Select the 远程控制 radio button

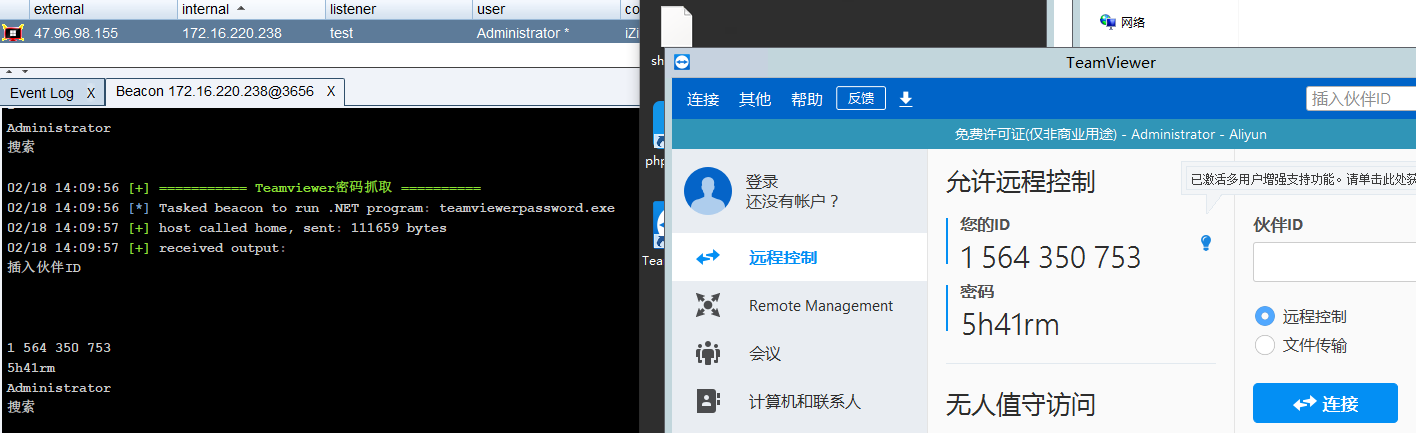1265,316
